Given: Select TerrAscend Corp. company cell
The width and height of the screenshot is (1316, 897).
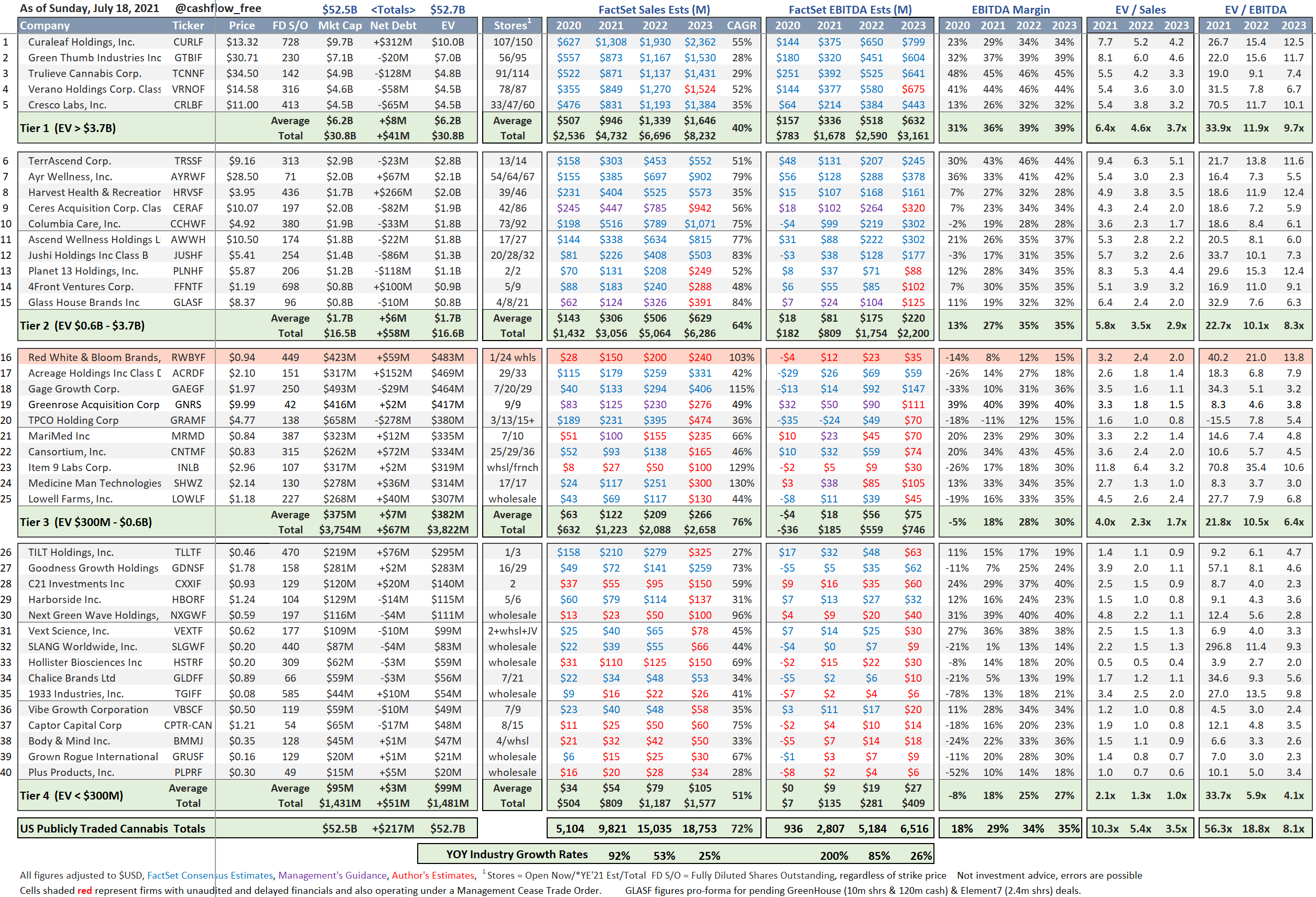Looking at the screenshot, I should (70, 161).
